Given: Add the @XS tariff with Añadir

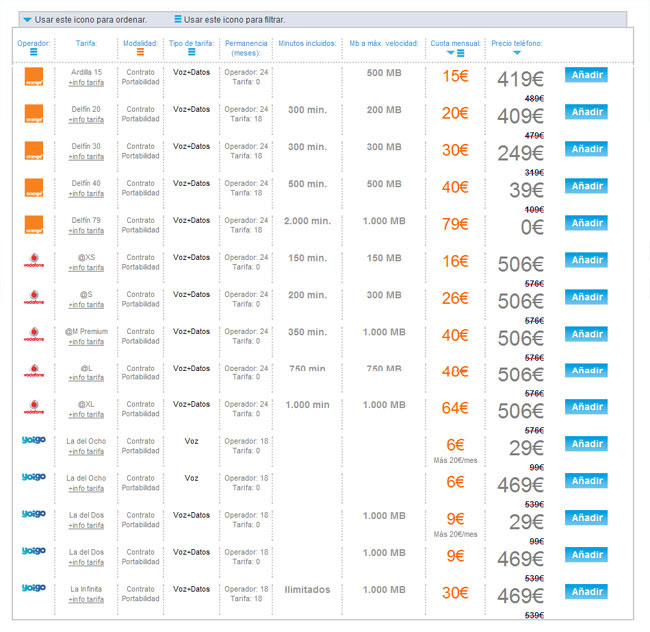Looking at the screenshot, I should pos(586,260).
